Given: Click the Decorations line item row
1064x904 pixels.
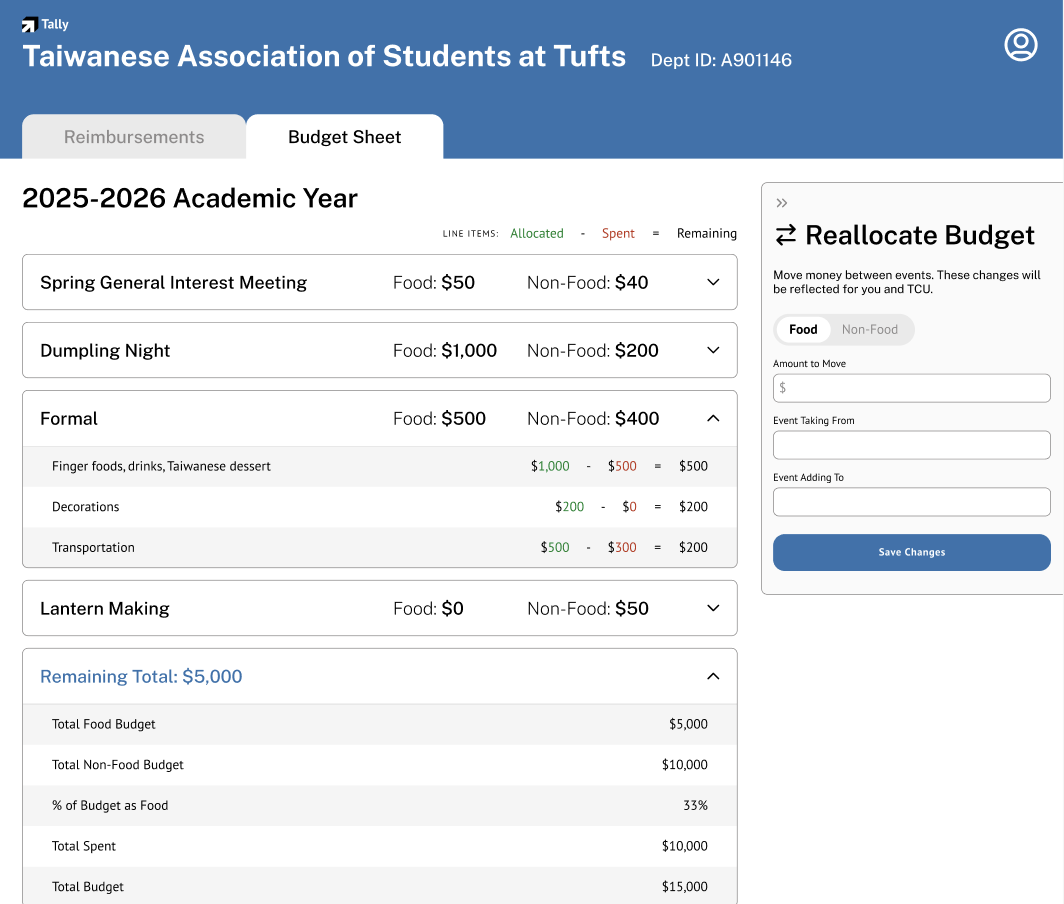Looking at the screenshot, I should tap(380, 507).
